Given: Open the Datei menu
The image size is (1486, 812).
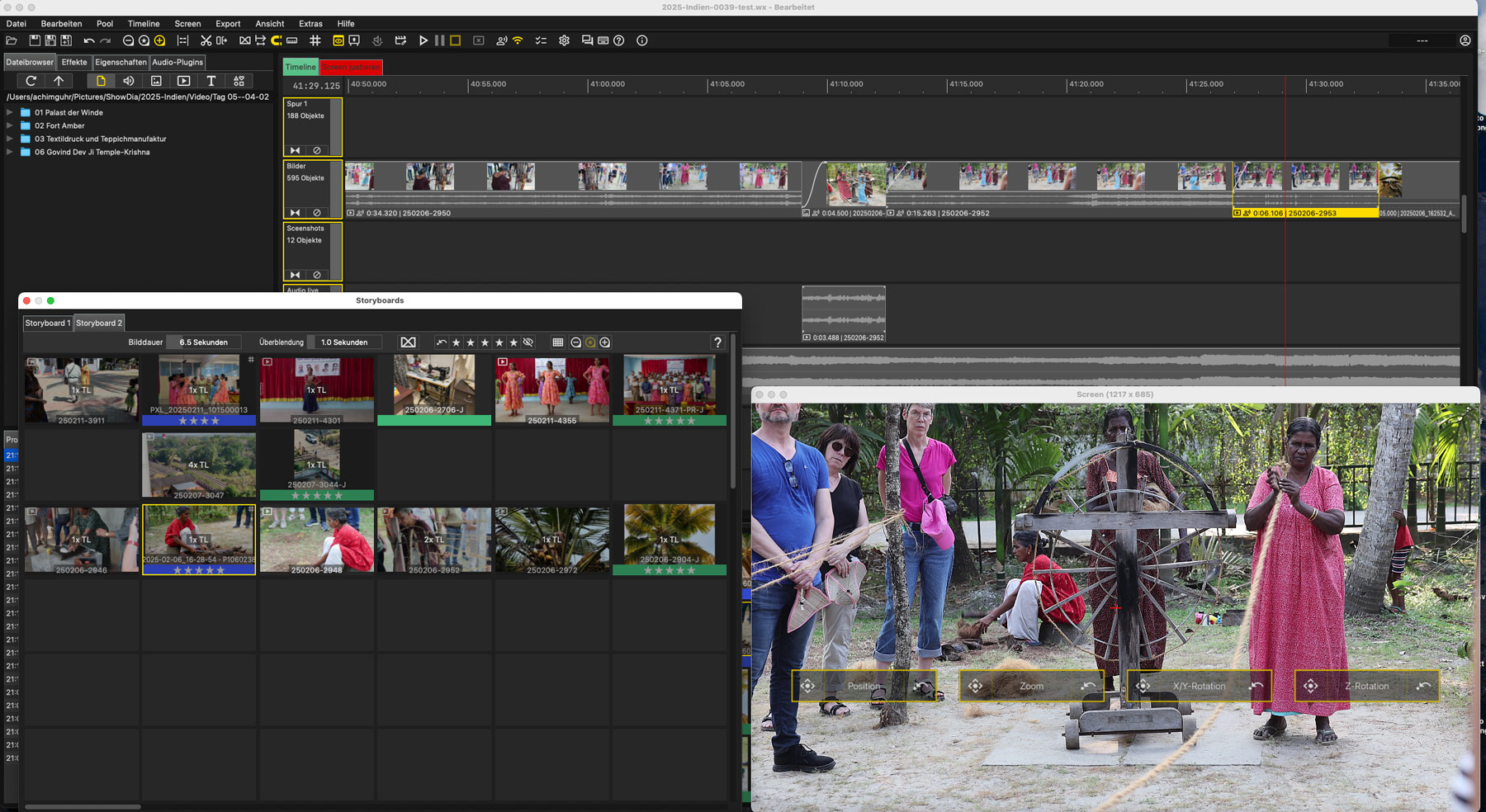Looking at the screenshot, I should [17, 24].
